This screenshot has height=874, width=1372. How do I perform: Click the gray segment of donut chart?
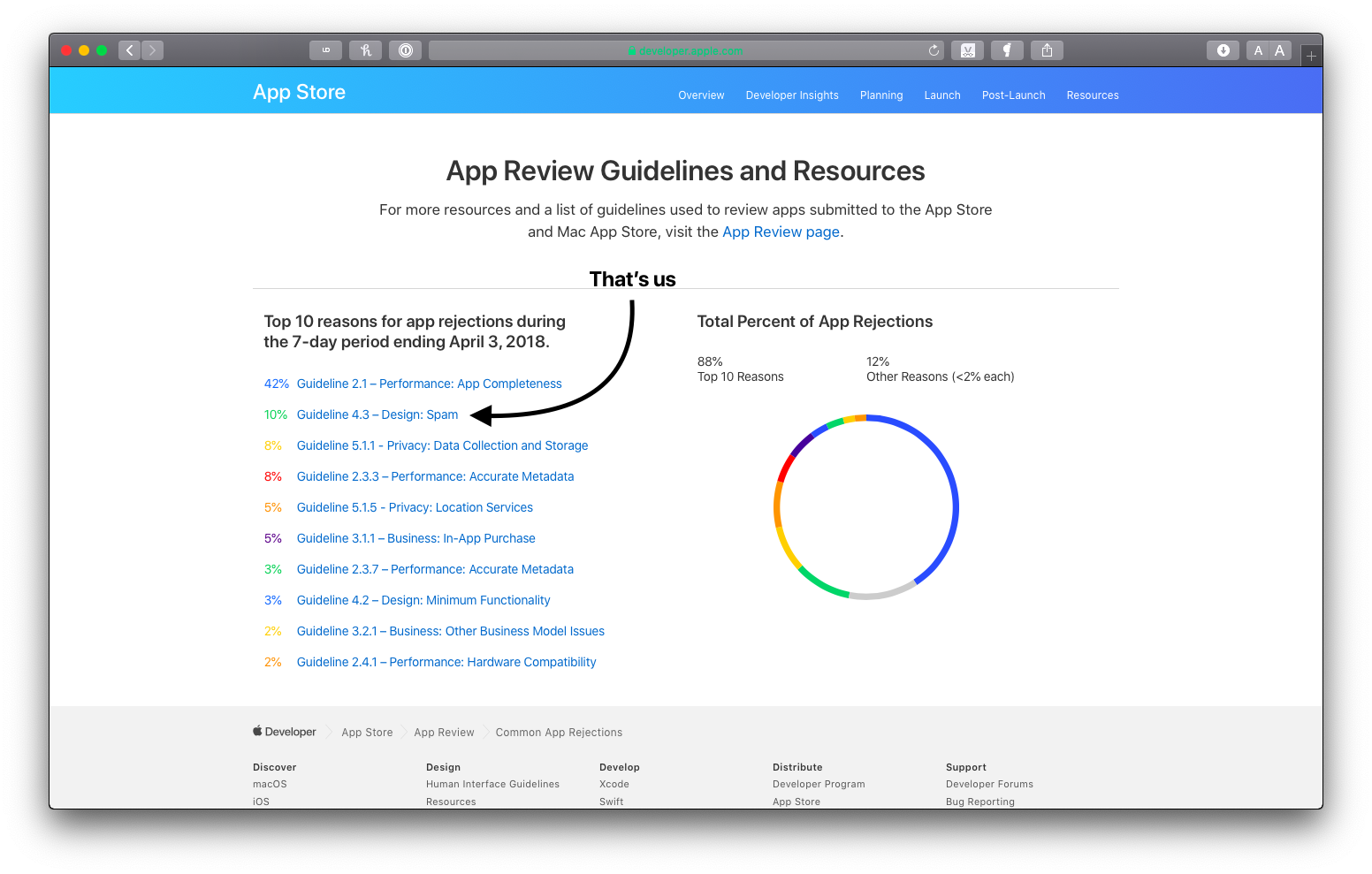pyautogui.click(x=882, y=595)
